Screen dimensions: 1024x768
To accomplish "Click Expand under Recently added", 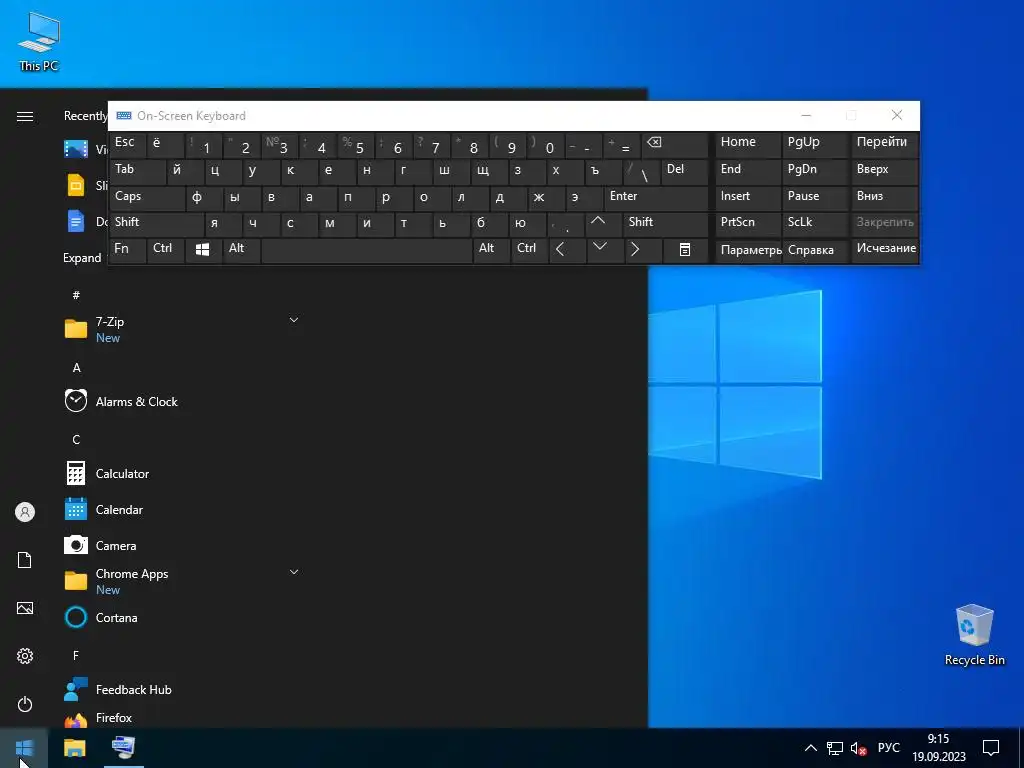I will 82,258.
